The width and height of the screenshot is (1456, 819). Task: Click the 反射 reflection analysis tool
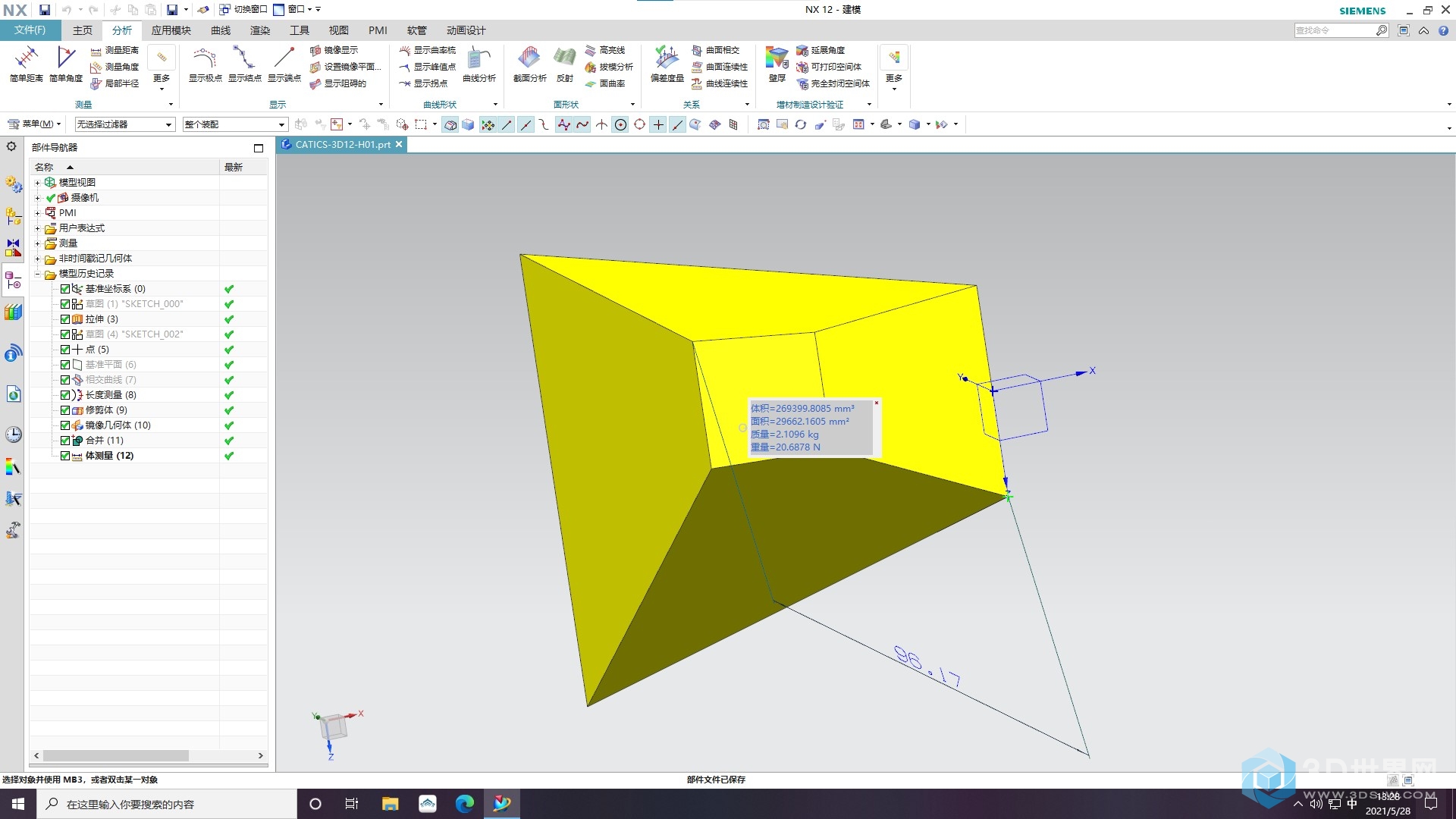[x=565, y=64]
